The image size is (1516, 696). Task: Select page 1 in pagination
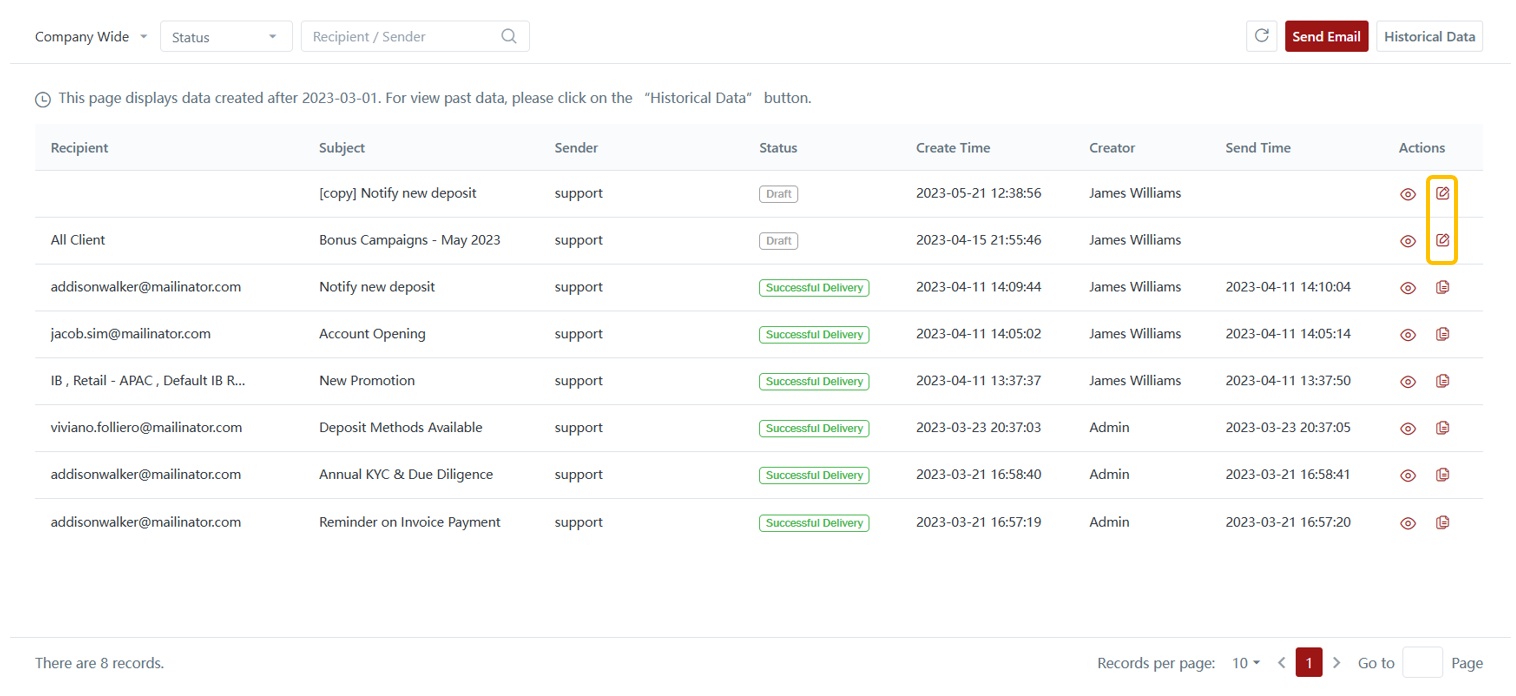(x=1309, y=663)
